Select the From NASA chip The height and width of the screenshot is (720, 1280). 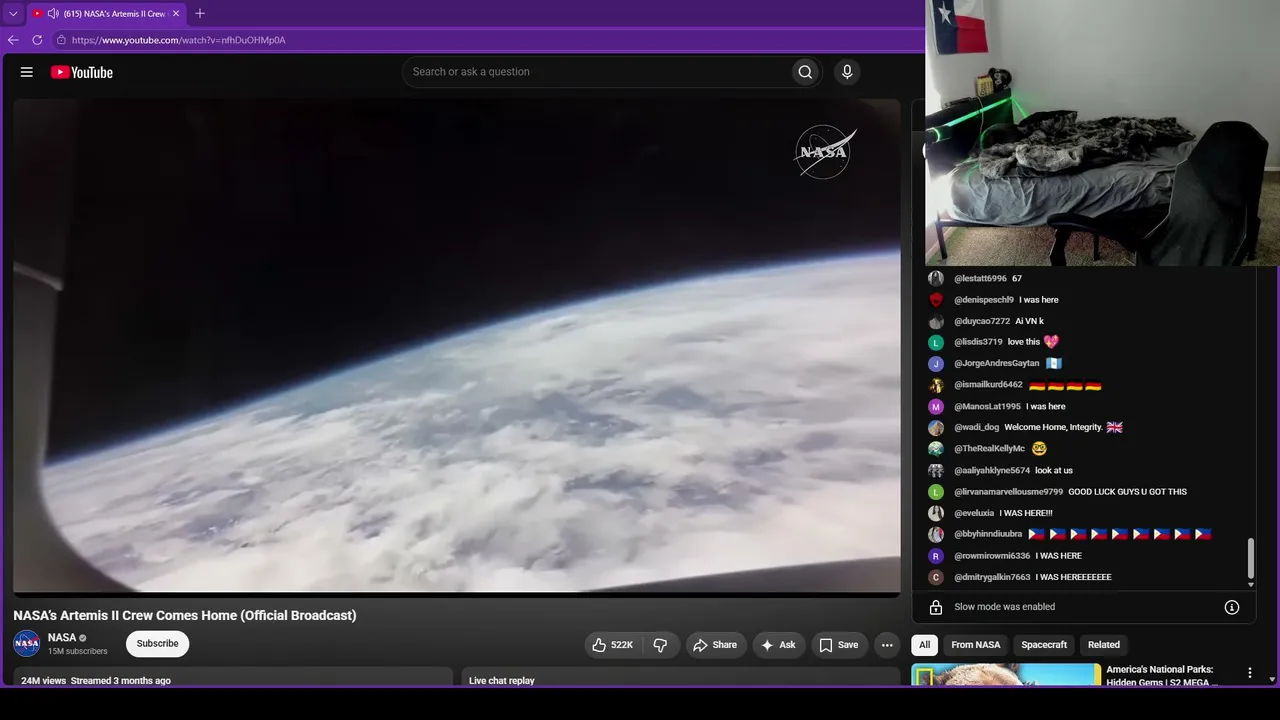[x=976, y=645]
